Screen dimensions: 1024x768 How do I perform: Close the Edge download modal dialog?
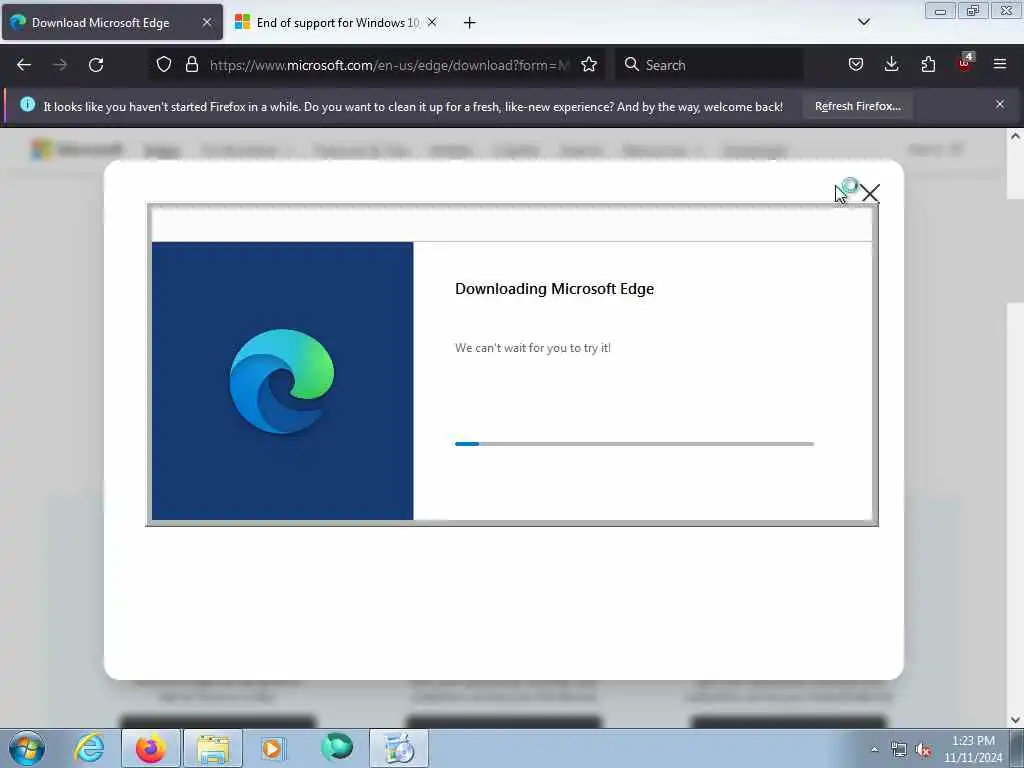pyautogui.click(x=870, y=193)
